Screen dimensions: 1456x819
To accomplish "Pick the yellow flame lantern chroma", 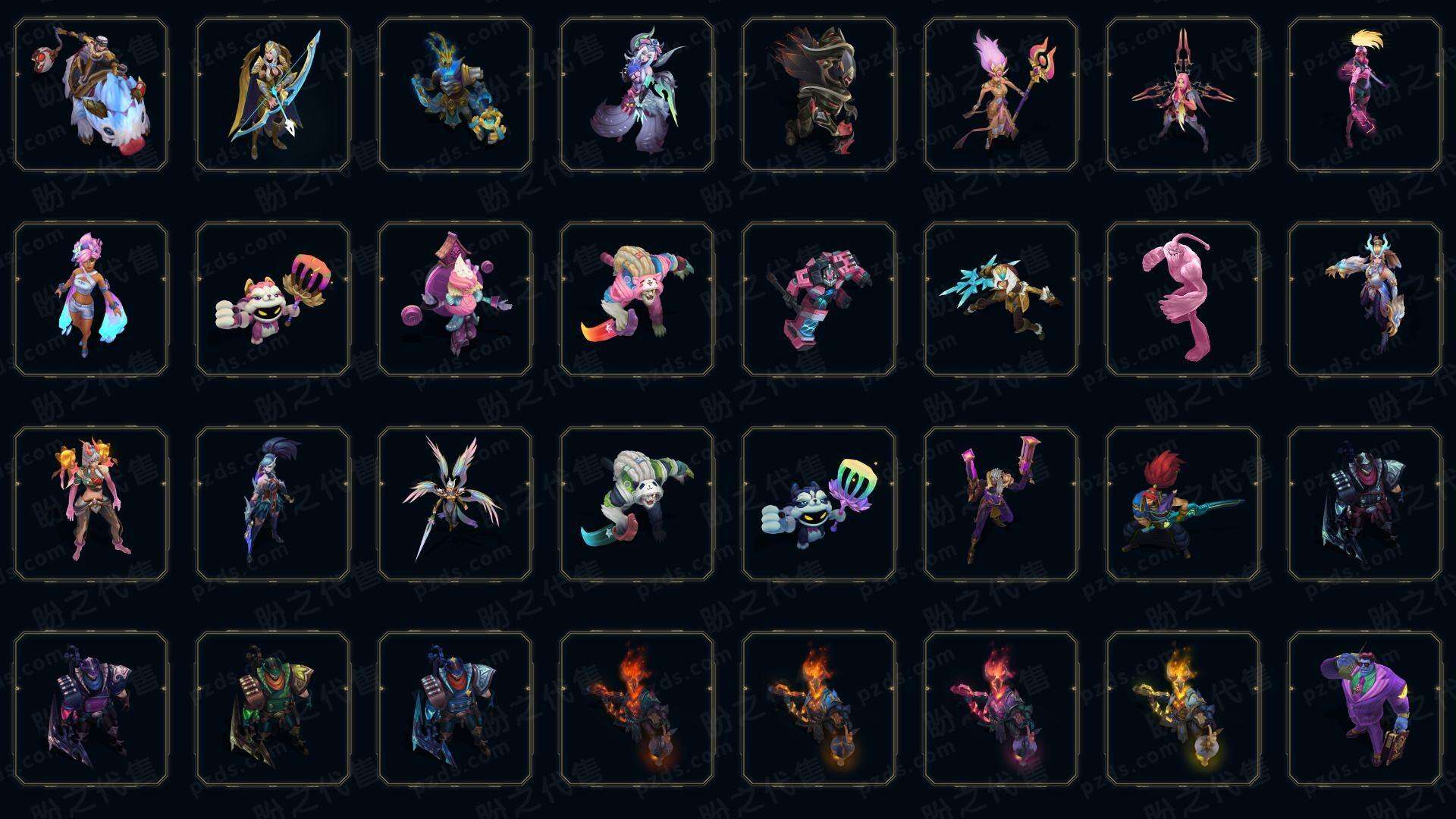I will point(1183,709).
